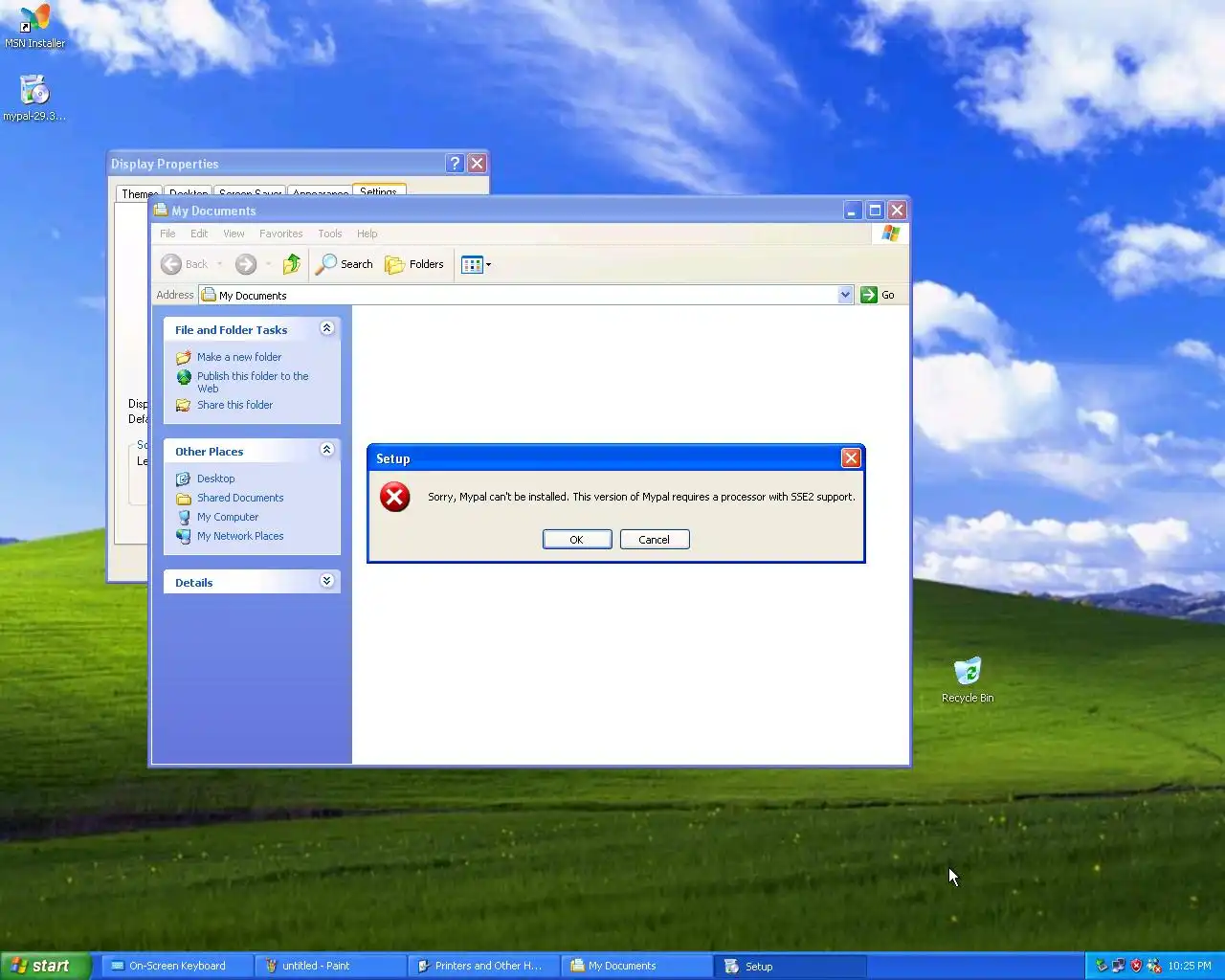1225x980 pixels.
Task: Open the File menu in My Documents
Action: coord(167,234)
